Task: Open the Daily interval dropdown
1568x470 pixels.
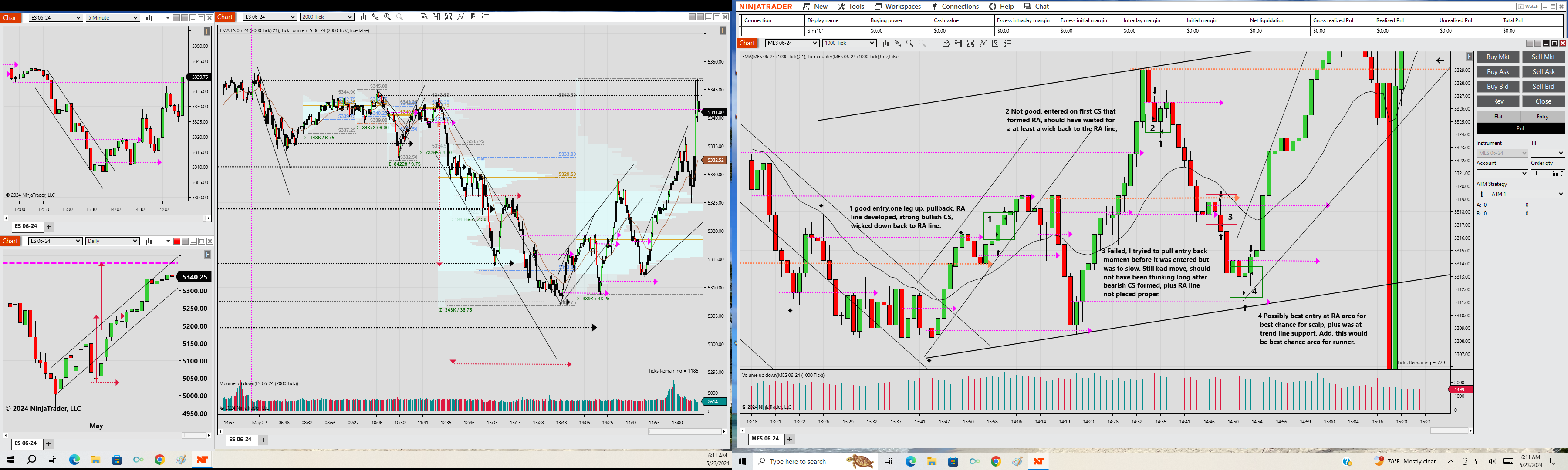Action: coord(113,242)
